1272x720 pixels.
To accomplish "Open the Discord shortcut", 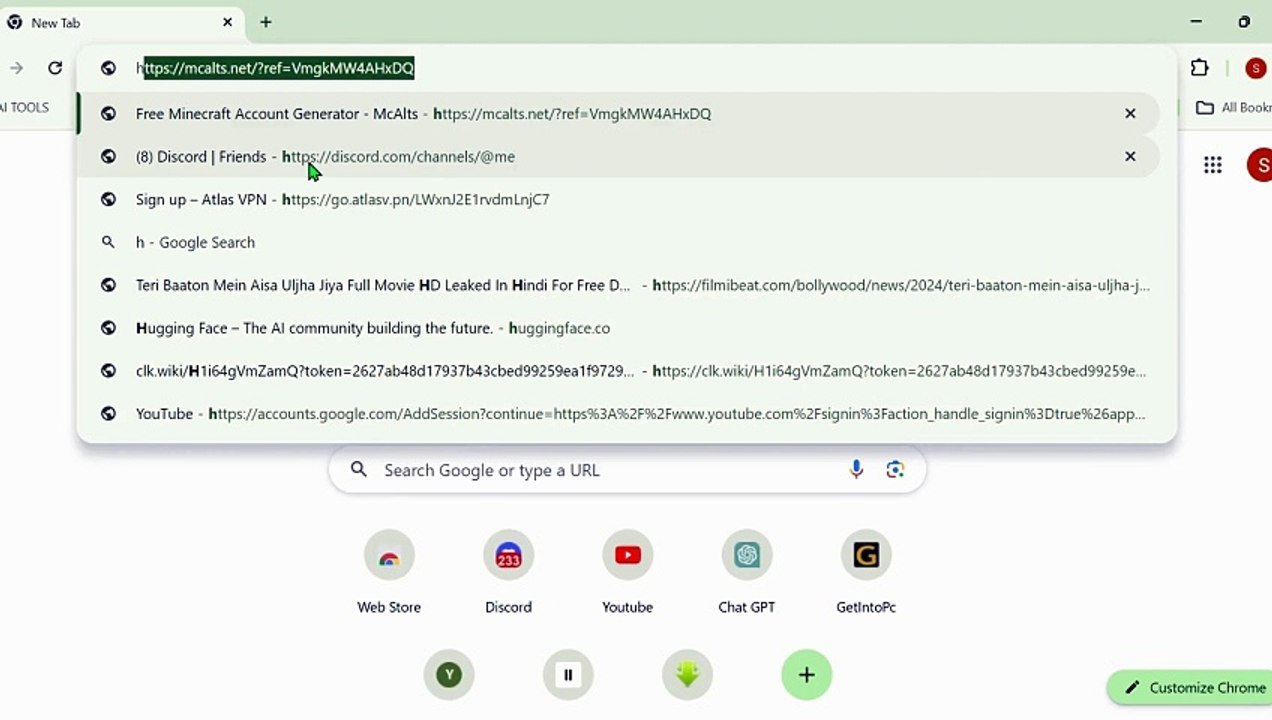I will coord(508,571).
